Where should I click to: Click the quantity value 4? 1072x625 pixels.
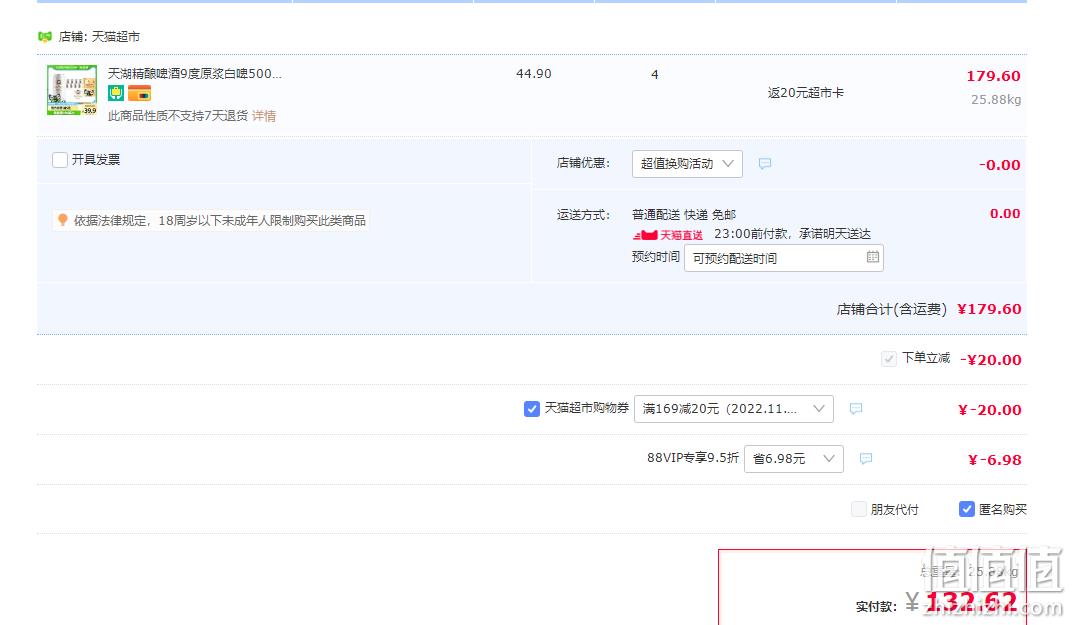coord(655,75)
